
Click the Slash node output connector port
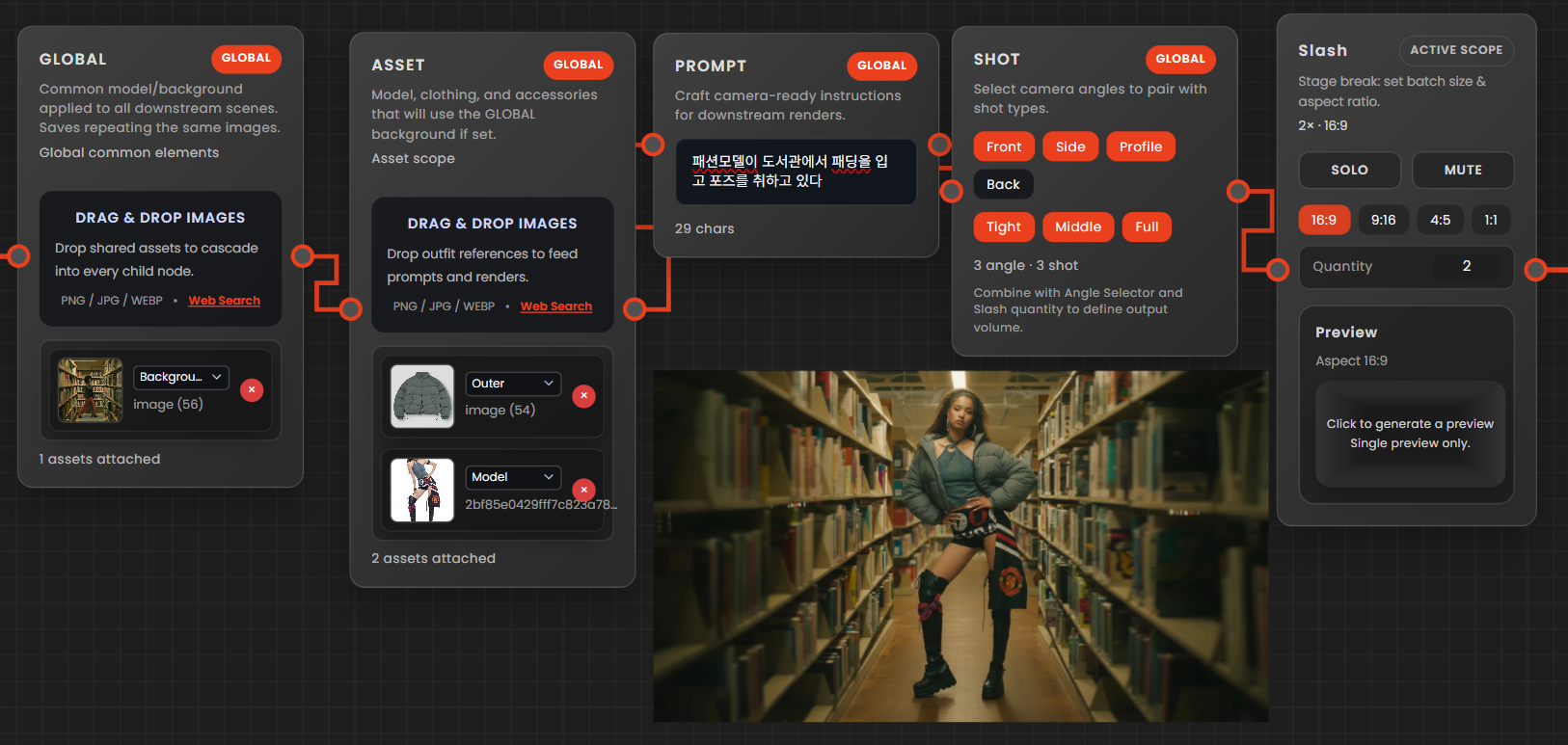[1535, 270]
